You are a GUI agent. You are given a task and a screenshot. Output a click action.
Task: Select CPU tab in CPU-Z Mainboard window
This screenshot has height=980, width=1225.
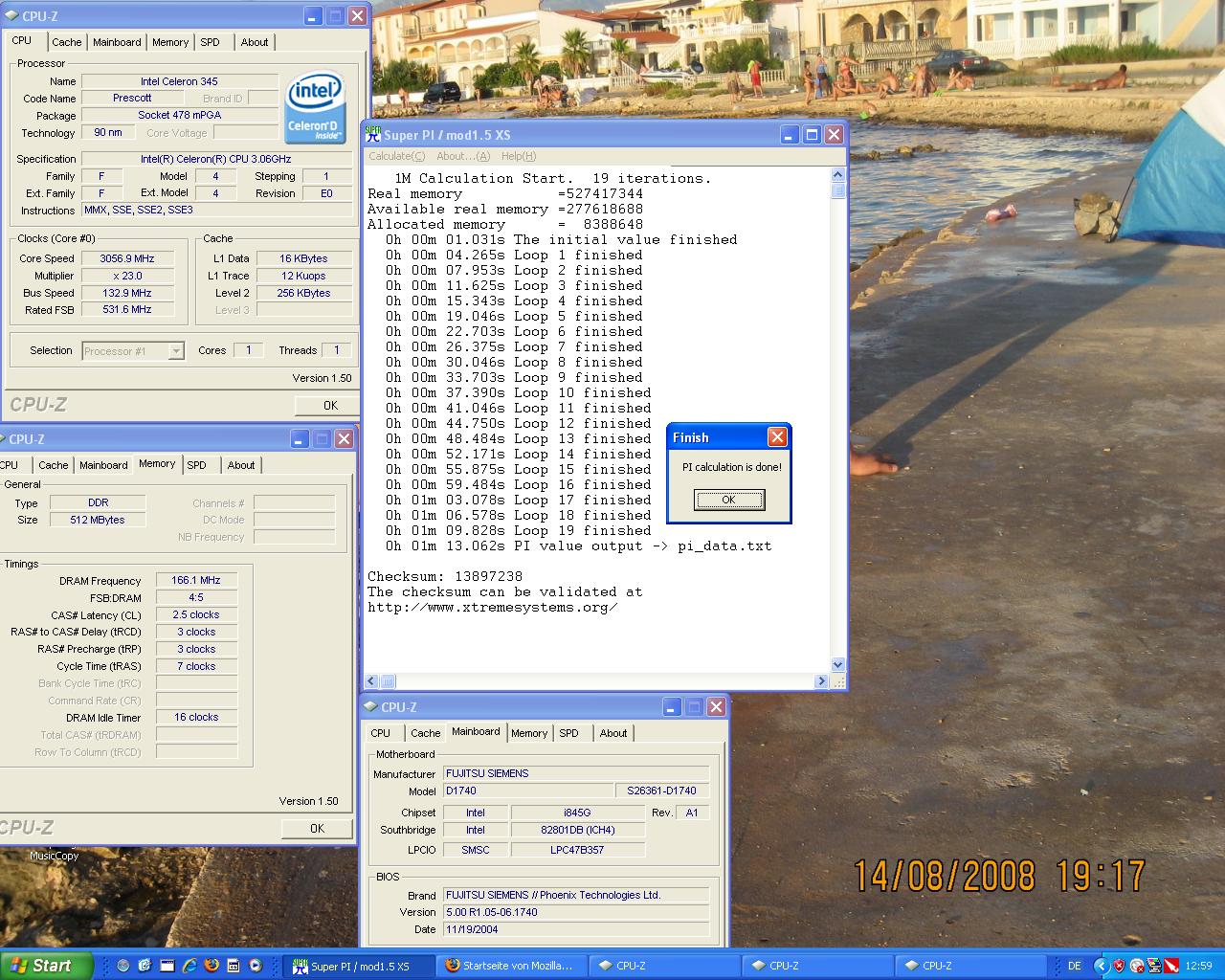[x=381, y=733]
